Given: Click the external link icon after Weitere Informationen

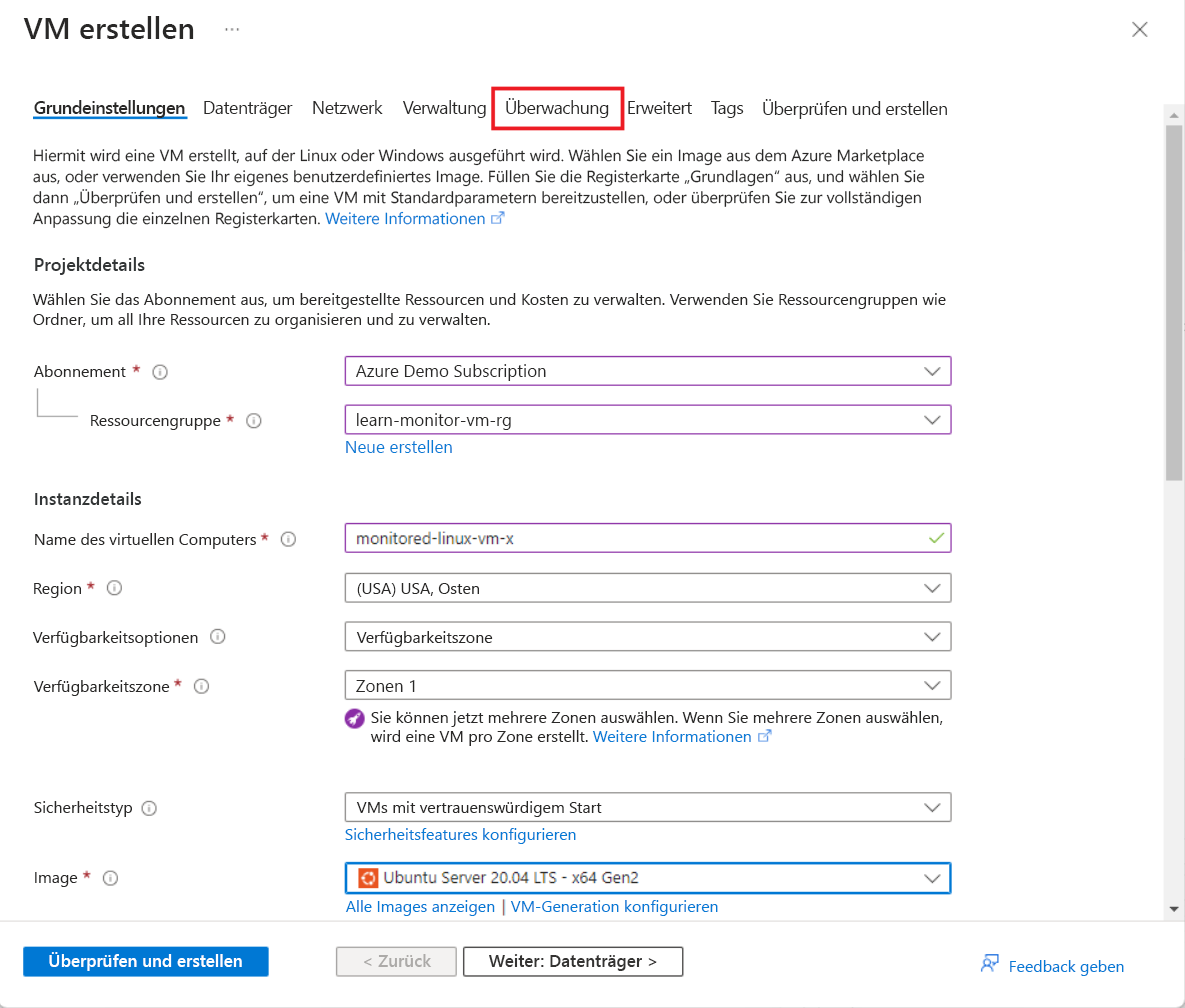Looking at the screenshot, I should (497, 218).
